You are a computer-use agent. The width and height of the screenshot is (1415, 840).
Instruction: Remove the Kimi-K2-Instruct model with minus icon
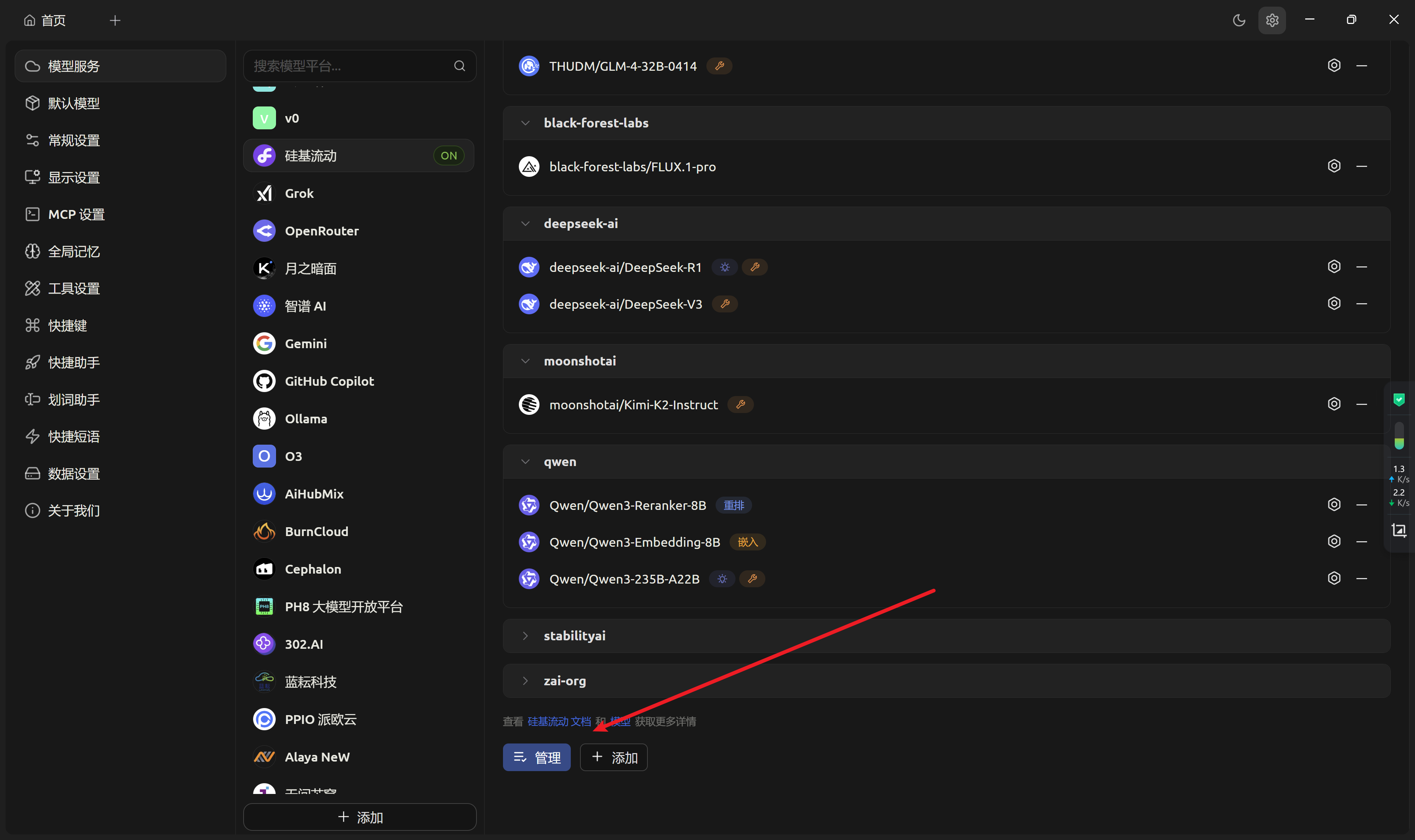point(1361,404)
